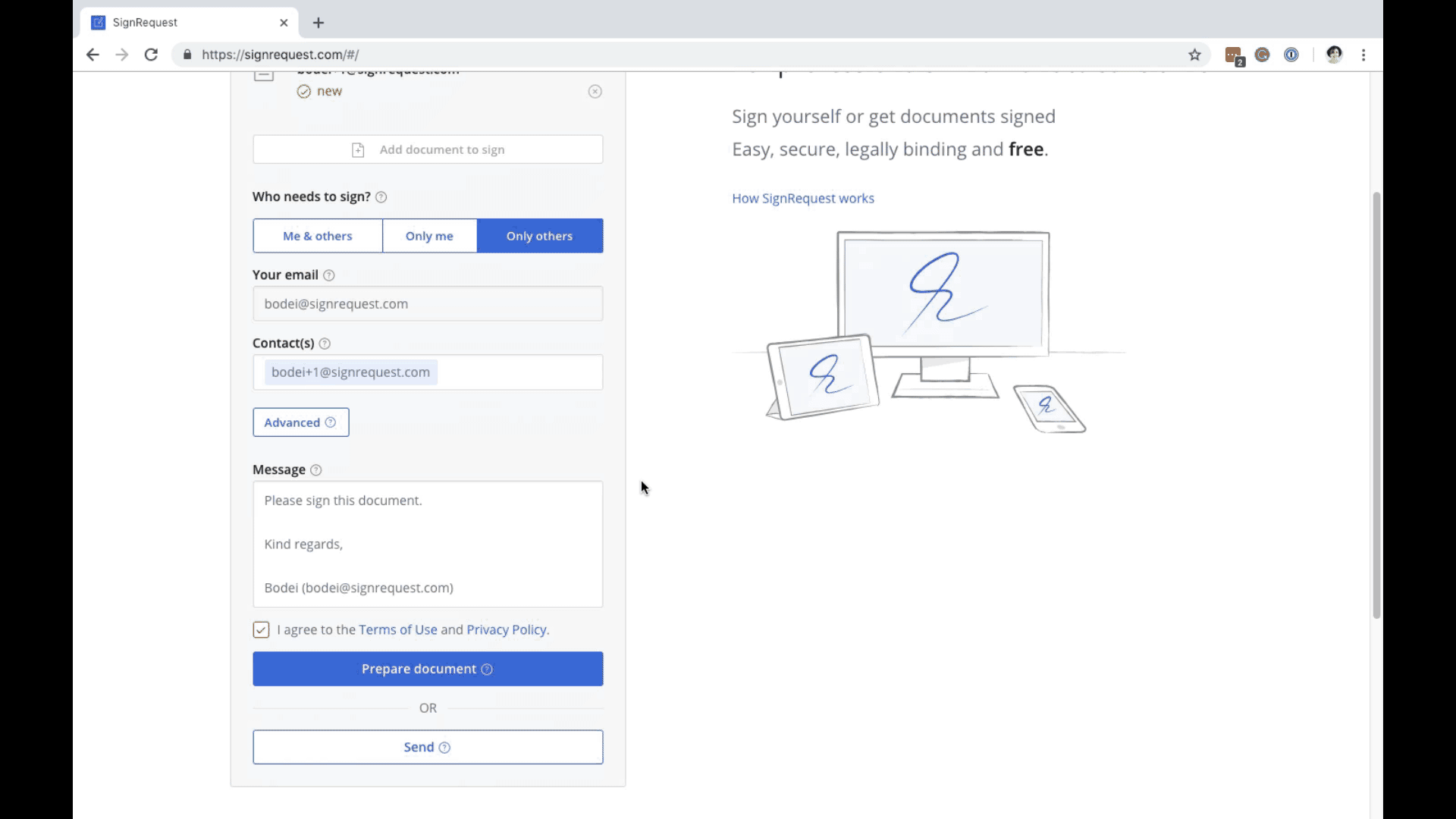Select Me & others signing option

pos(317,236)
